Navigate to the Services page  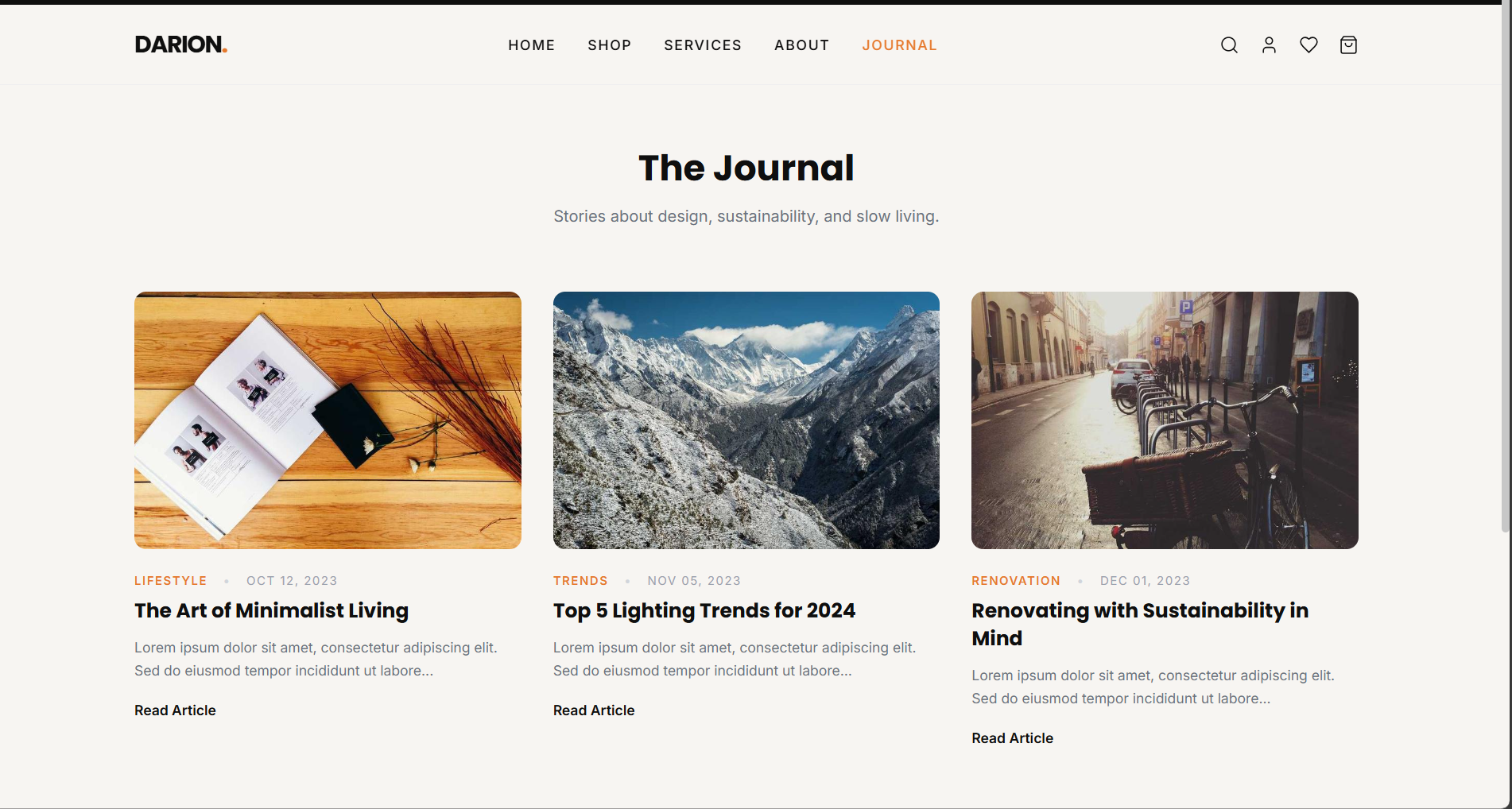coord(703,45)
